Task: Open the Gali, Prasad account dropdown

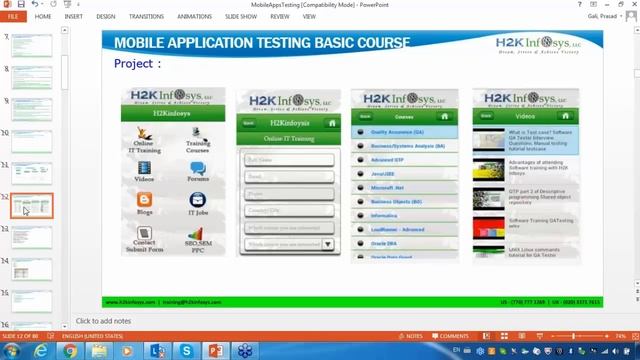Action: click(605, 16)
